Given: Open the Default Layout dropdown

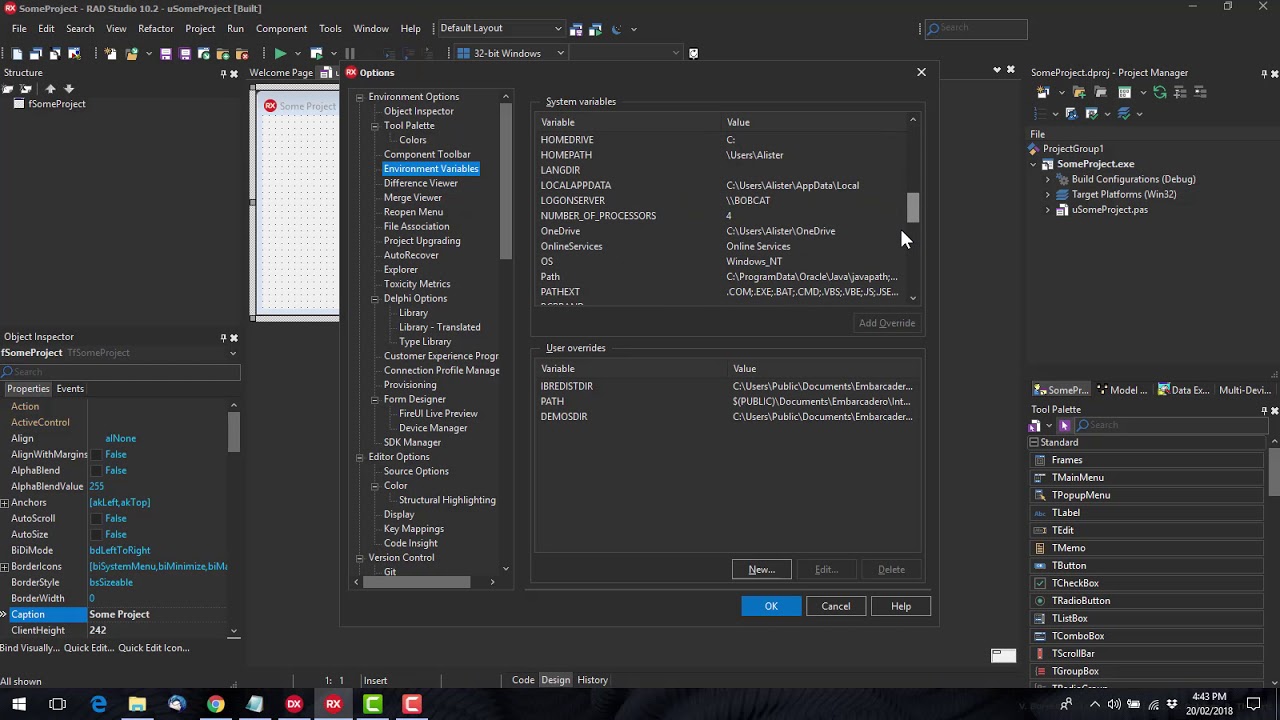Looking at the screenshot, I should [x=558, y=28].
